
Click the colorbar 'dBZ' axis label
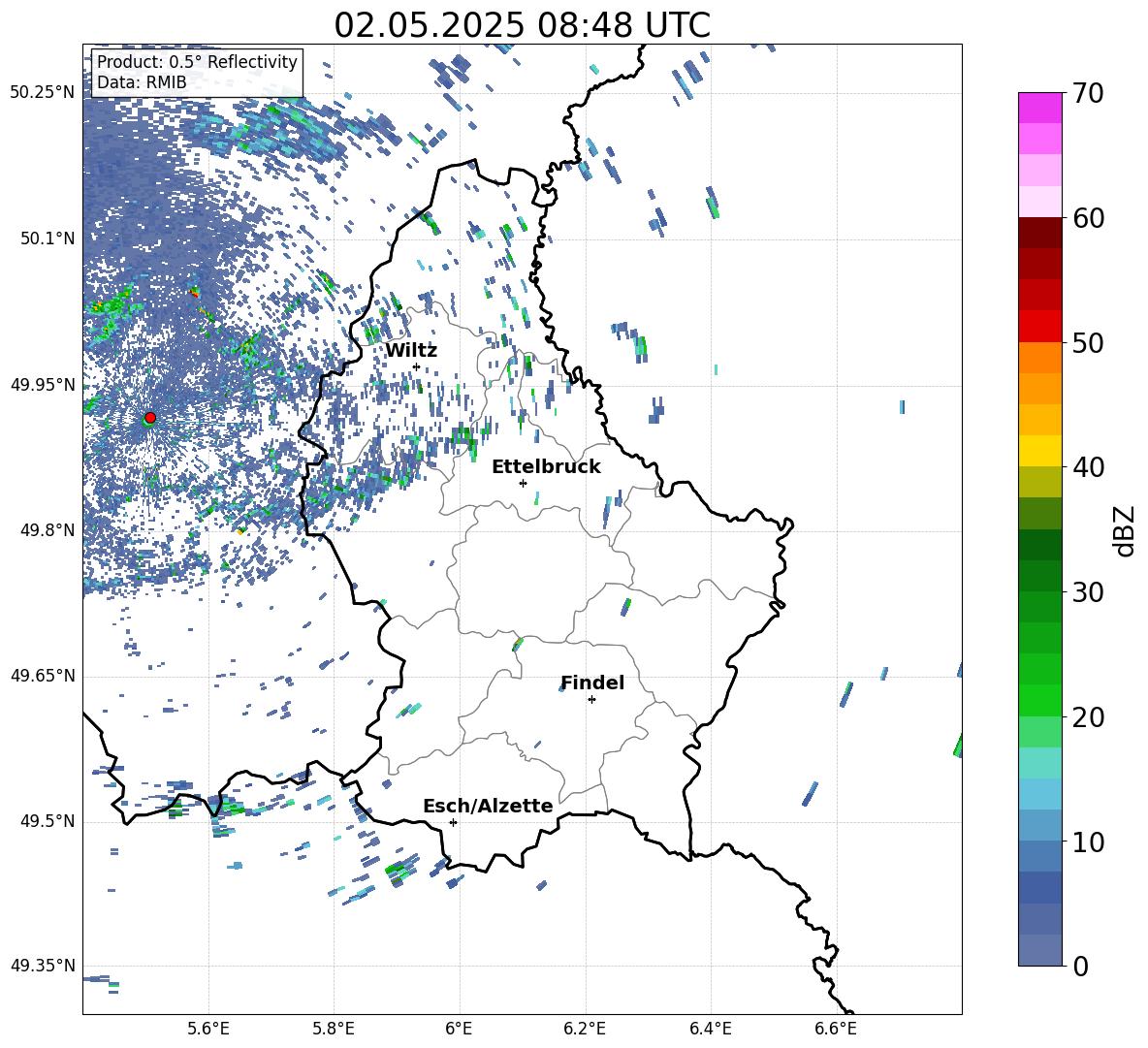point(1125,530)
